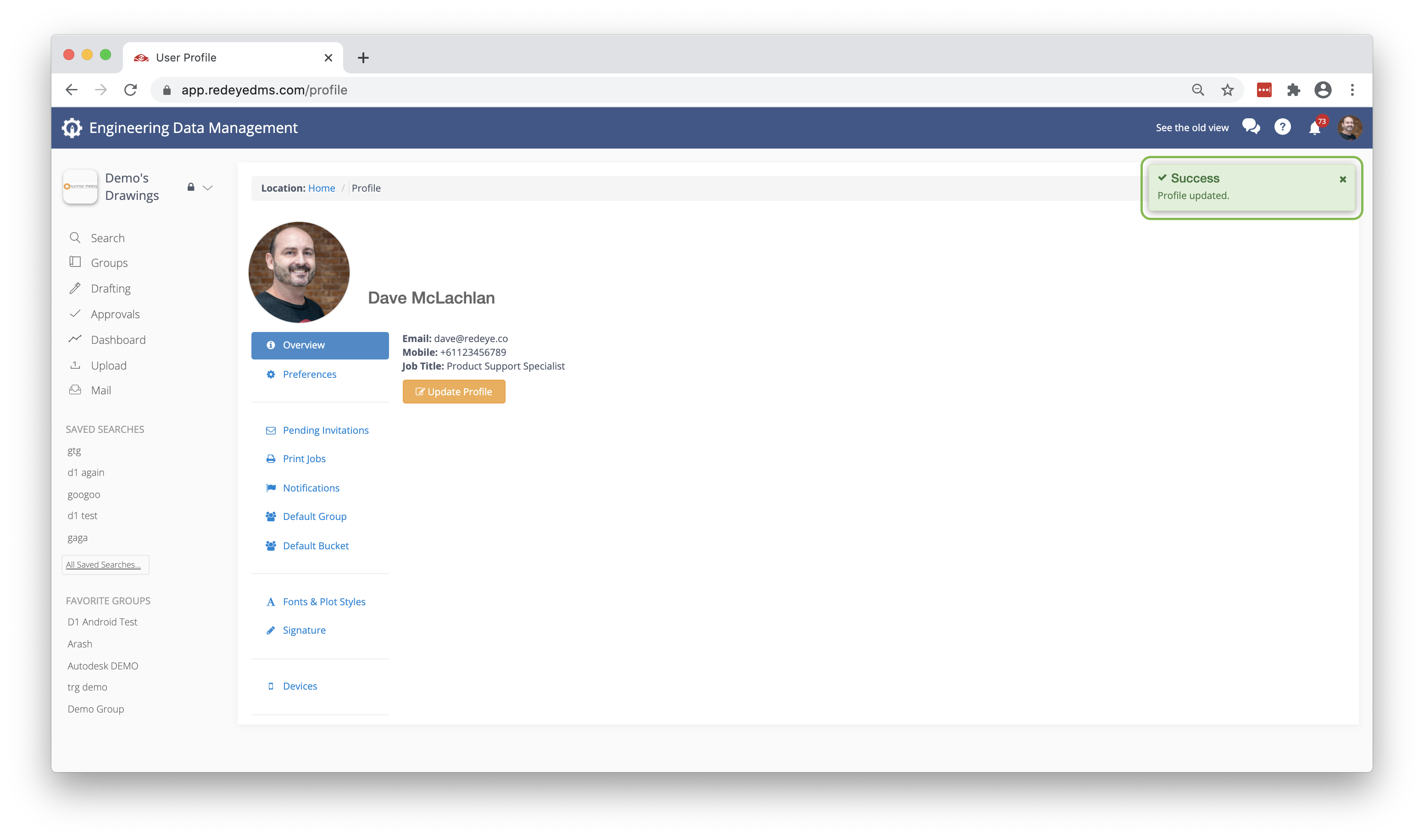Open the help question mark icon
Viewport: 1424px width, 840px height.
[x=1282, y=127]
